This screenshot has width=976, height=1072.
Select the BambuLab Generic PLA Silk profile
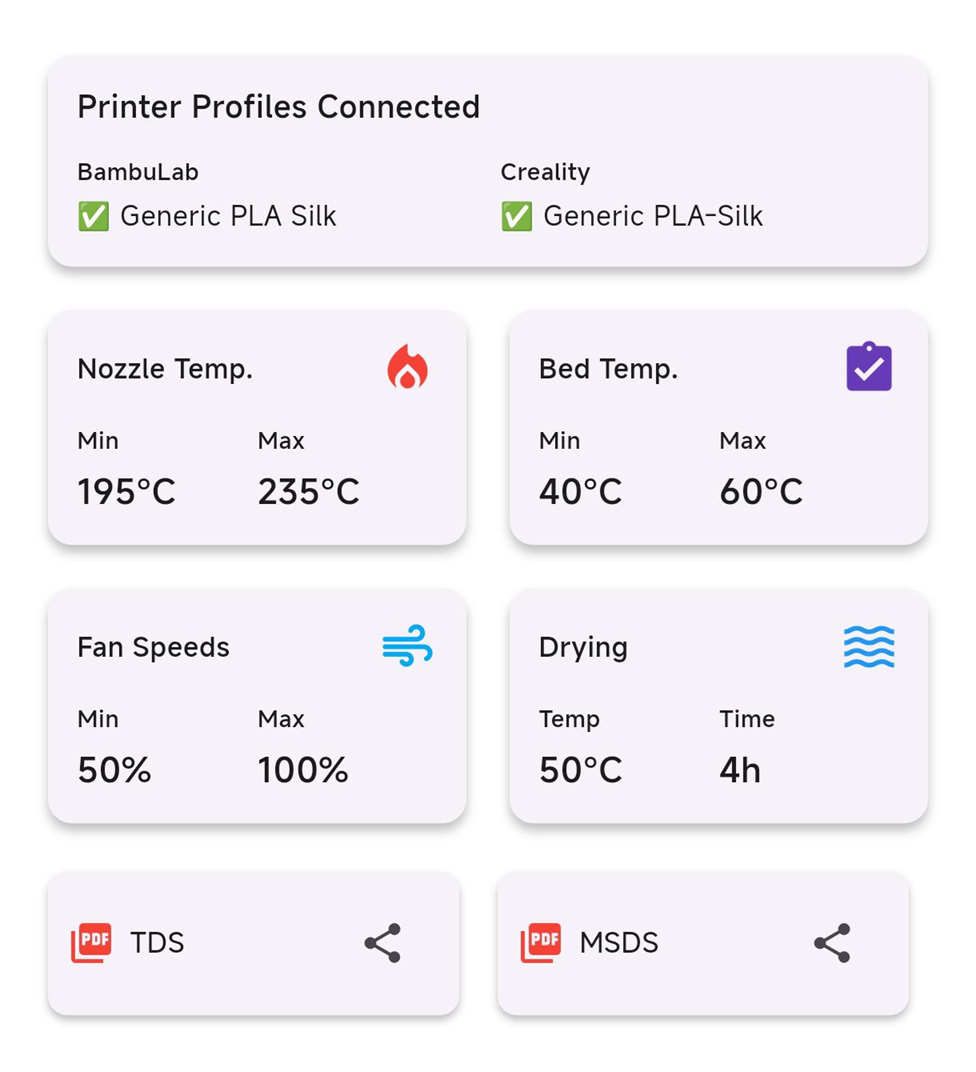tap(228, 216)
